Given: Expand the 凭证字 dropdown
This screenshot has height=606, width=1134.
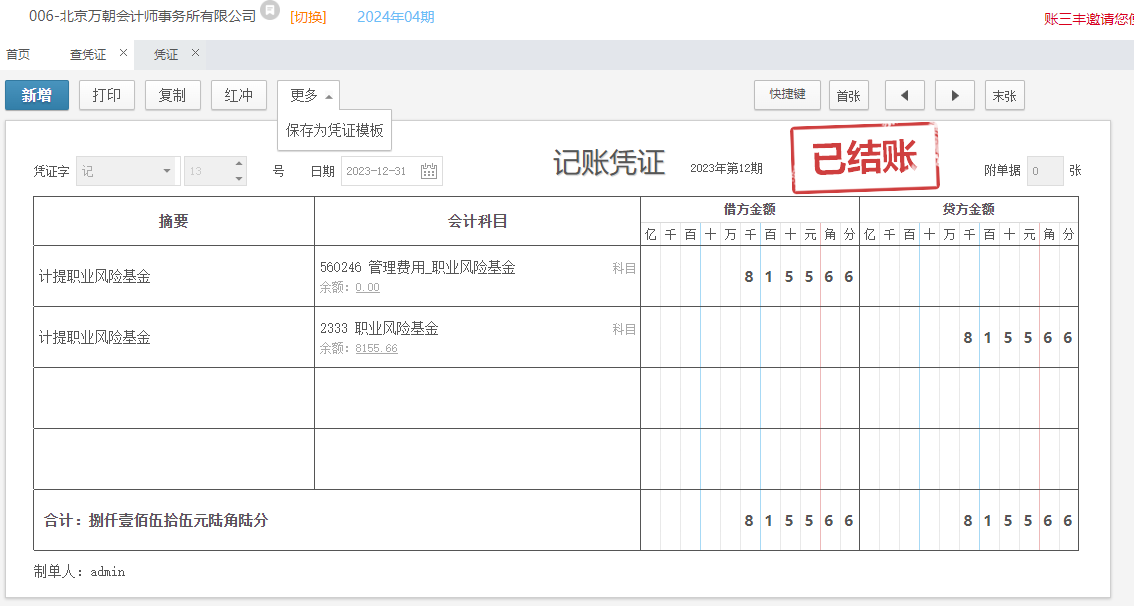Looking at the screenshot, I should click(167, 171).
